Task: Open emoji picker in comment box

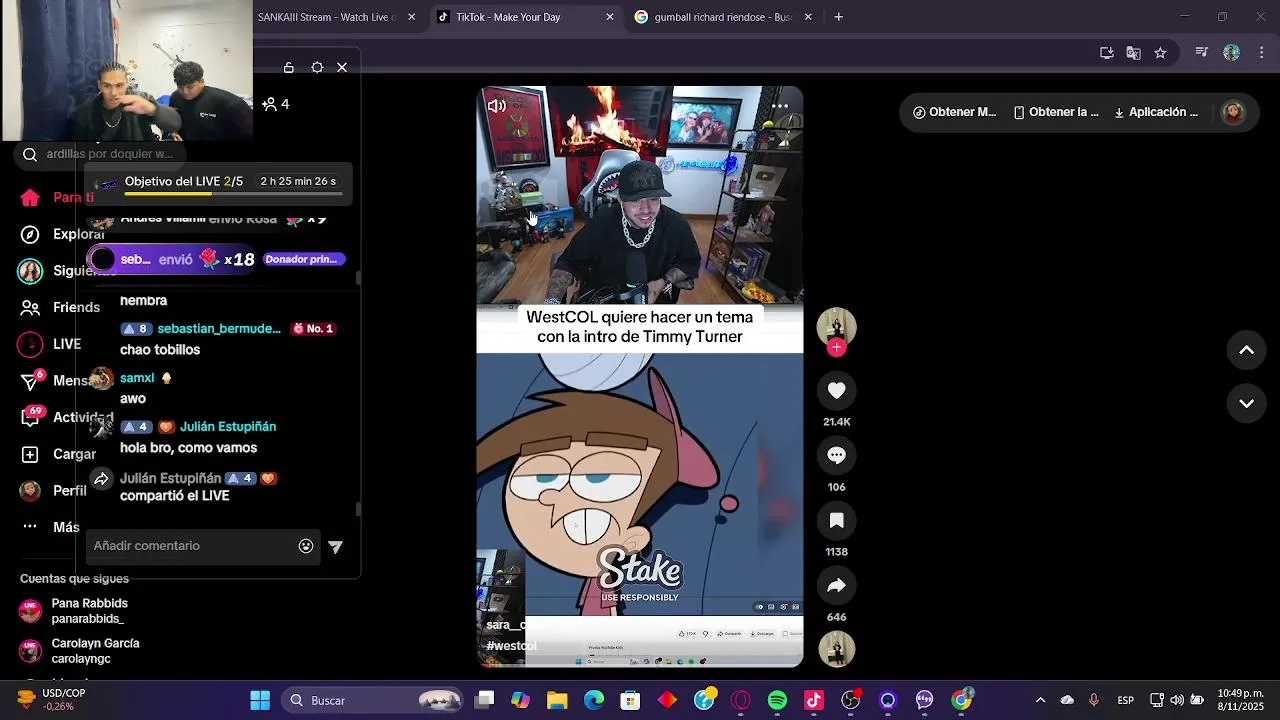Action: click(x=306, y=546)
